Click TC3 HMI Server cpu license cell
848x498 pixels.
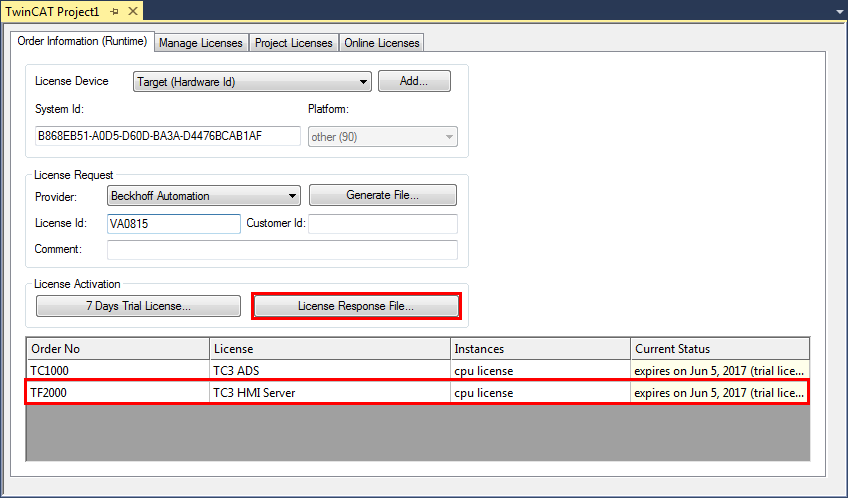(540, 393)
